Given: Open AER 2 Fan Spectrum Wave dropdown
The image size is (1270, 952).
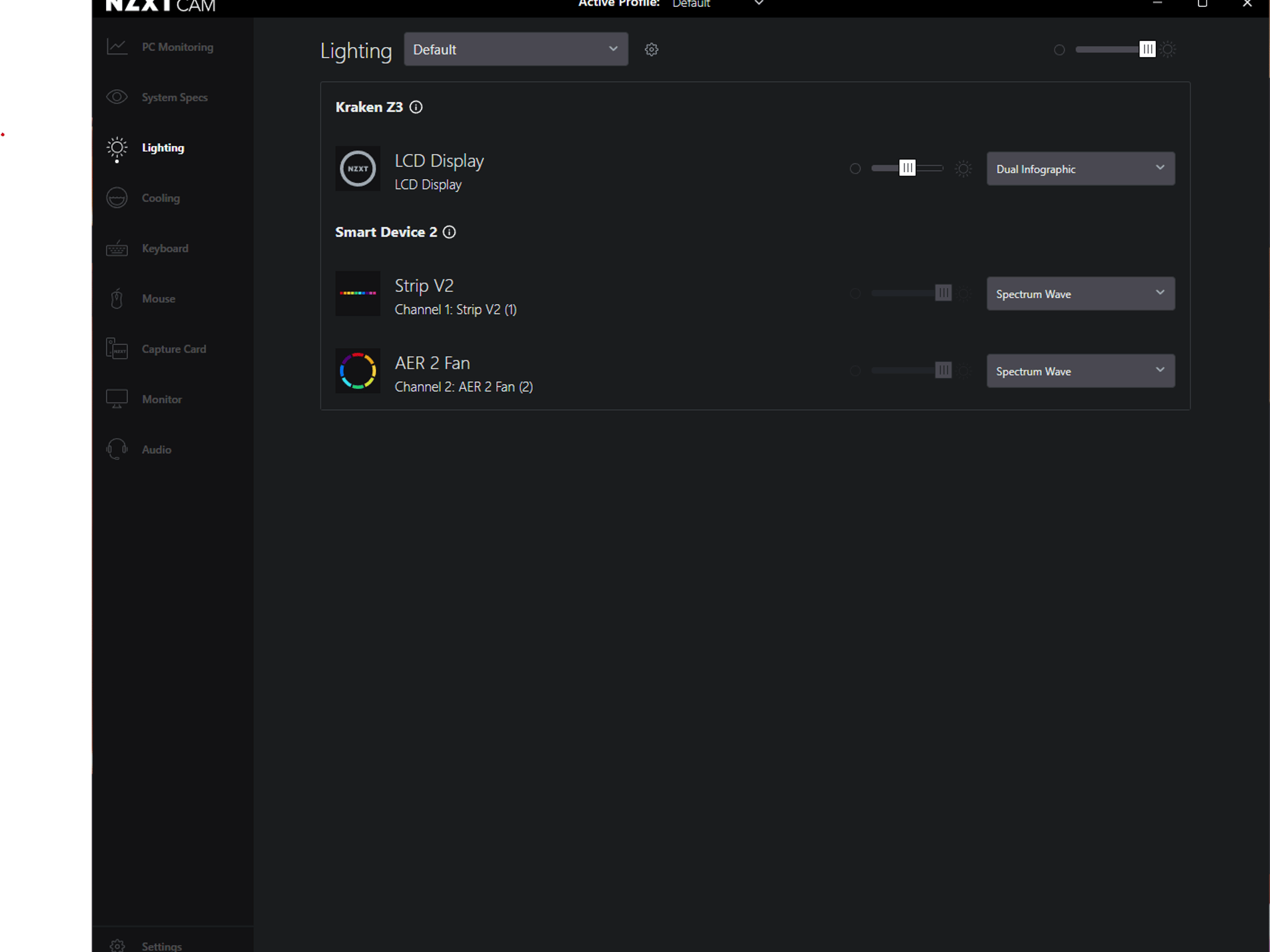Looking at the screenshot, I should [x=1080, y=371].
